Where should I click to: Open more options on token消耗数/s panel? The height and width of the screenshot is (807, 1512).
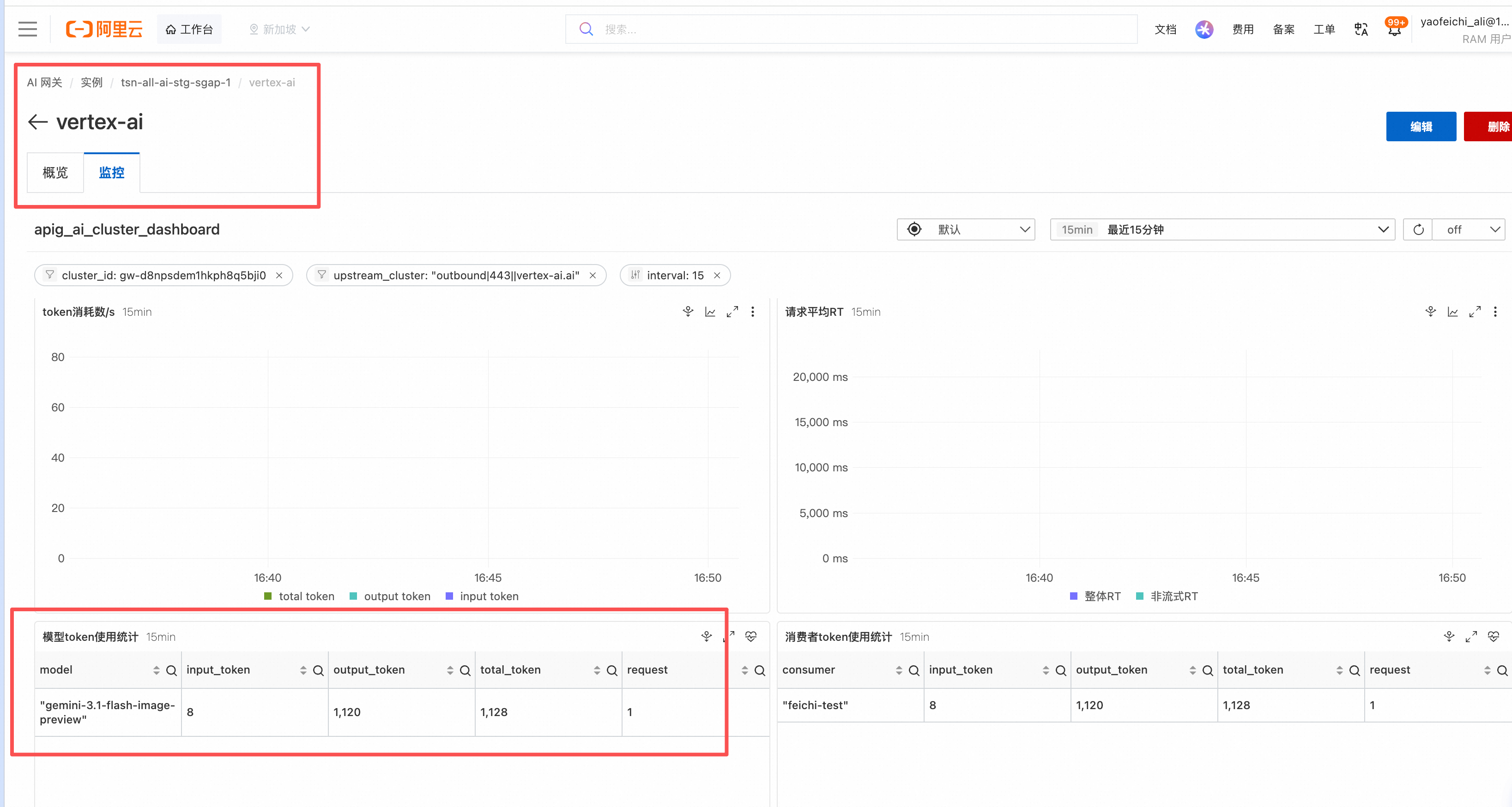(x=752, y=312)
